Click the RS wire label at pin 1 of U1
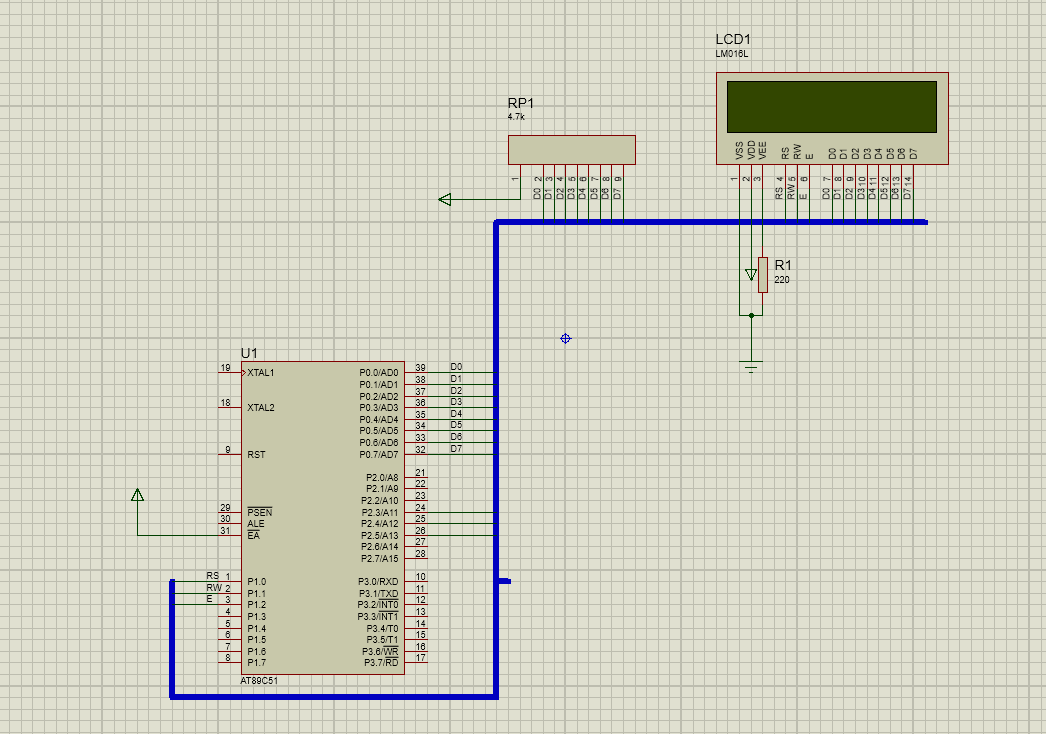The height and width of the screenshot is (734, 1046). pos(212,575)
